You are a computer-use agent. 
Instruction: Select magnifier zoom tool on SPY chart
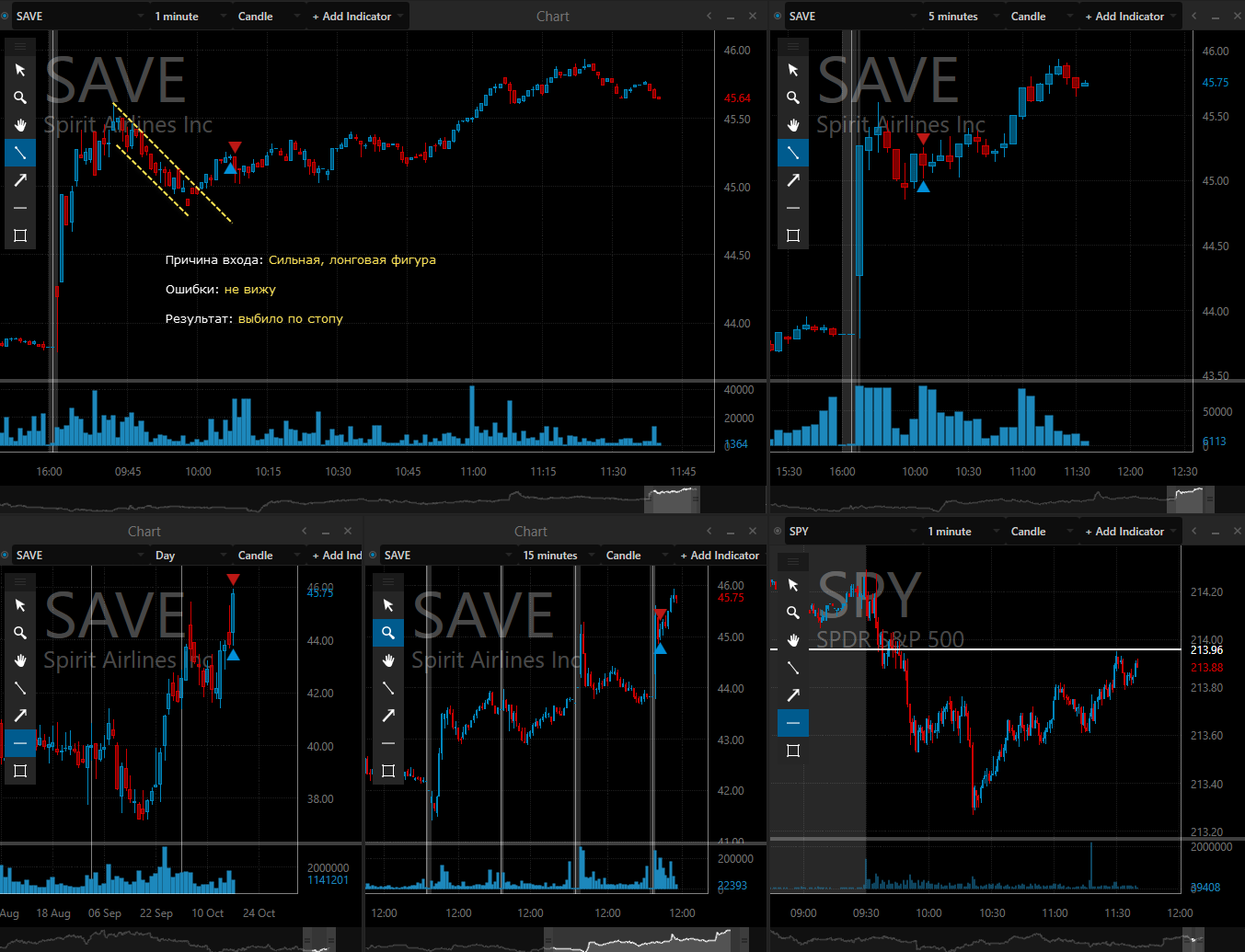[793, 613]
